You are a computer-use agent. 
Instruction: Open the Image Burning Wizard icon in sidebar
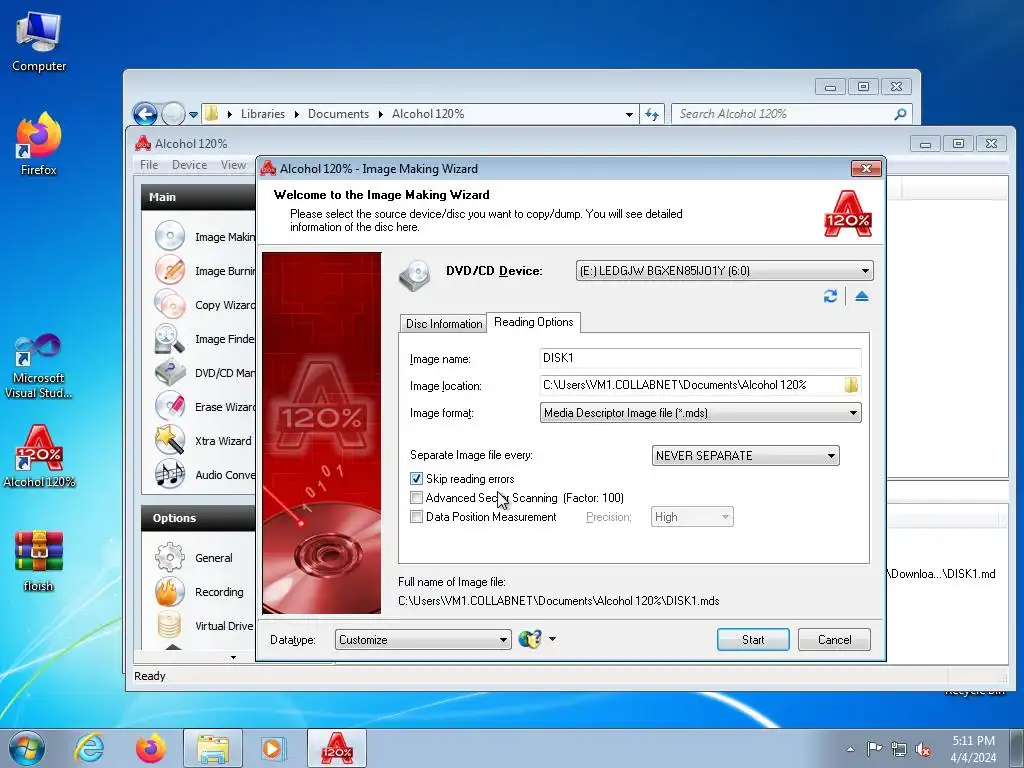coord(170,270)
